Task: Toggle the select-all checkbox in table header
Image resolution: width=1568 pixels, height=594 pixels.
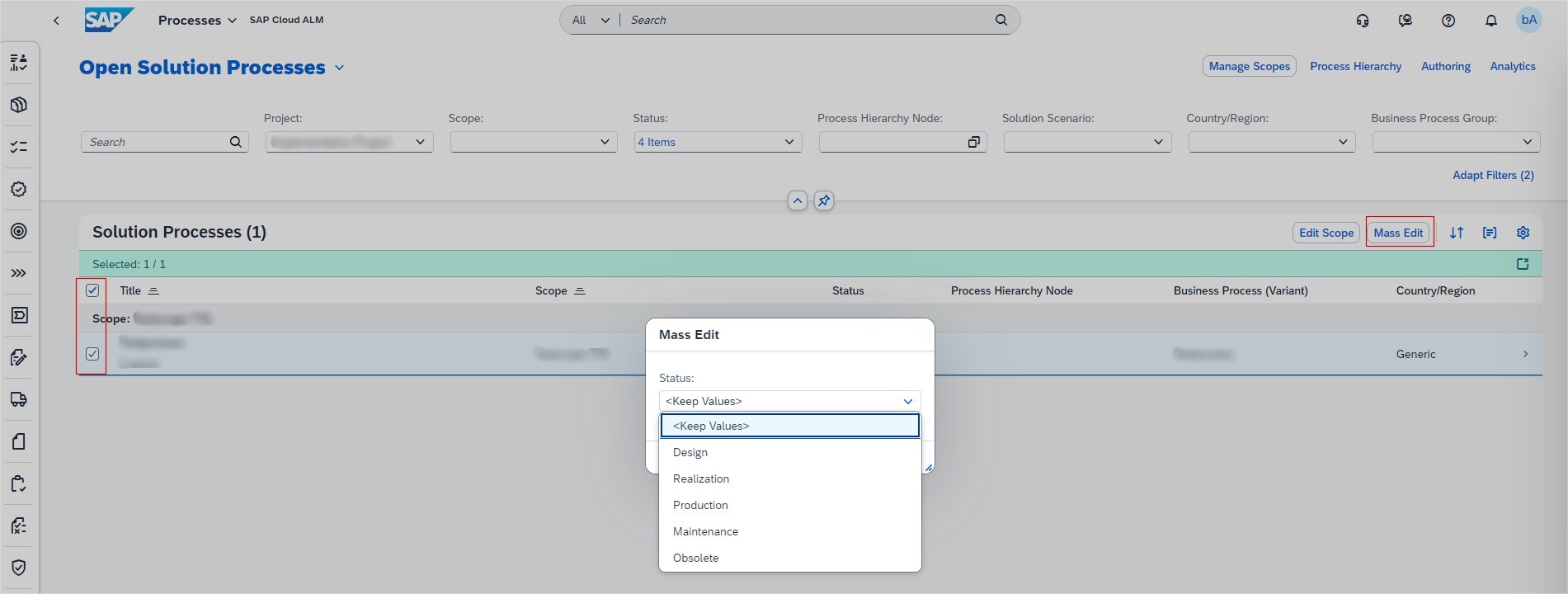Action: [x=92, y=290]
